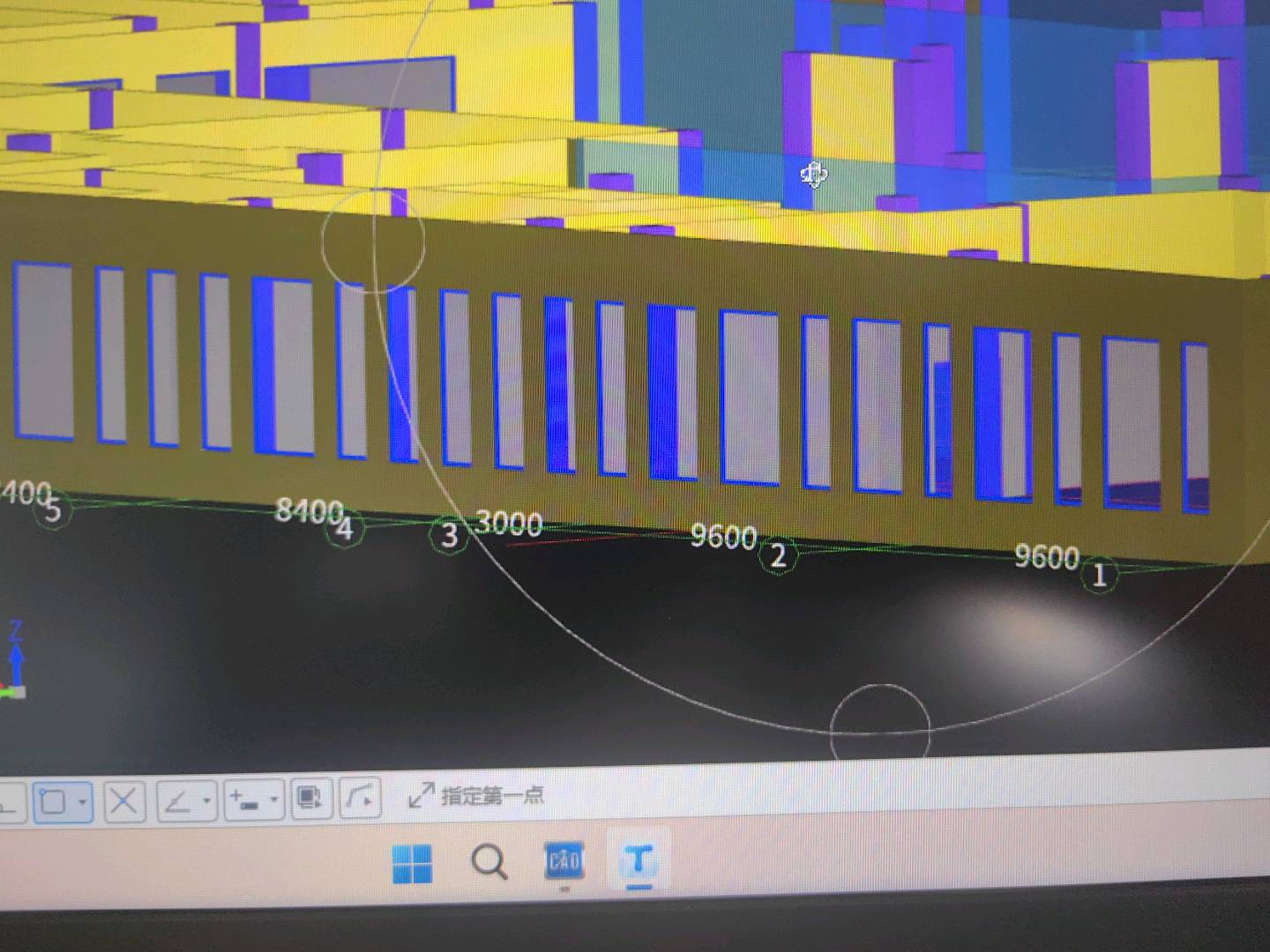Click the polyline path mode icon

(361, 797)
